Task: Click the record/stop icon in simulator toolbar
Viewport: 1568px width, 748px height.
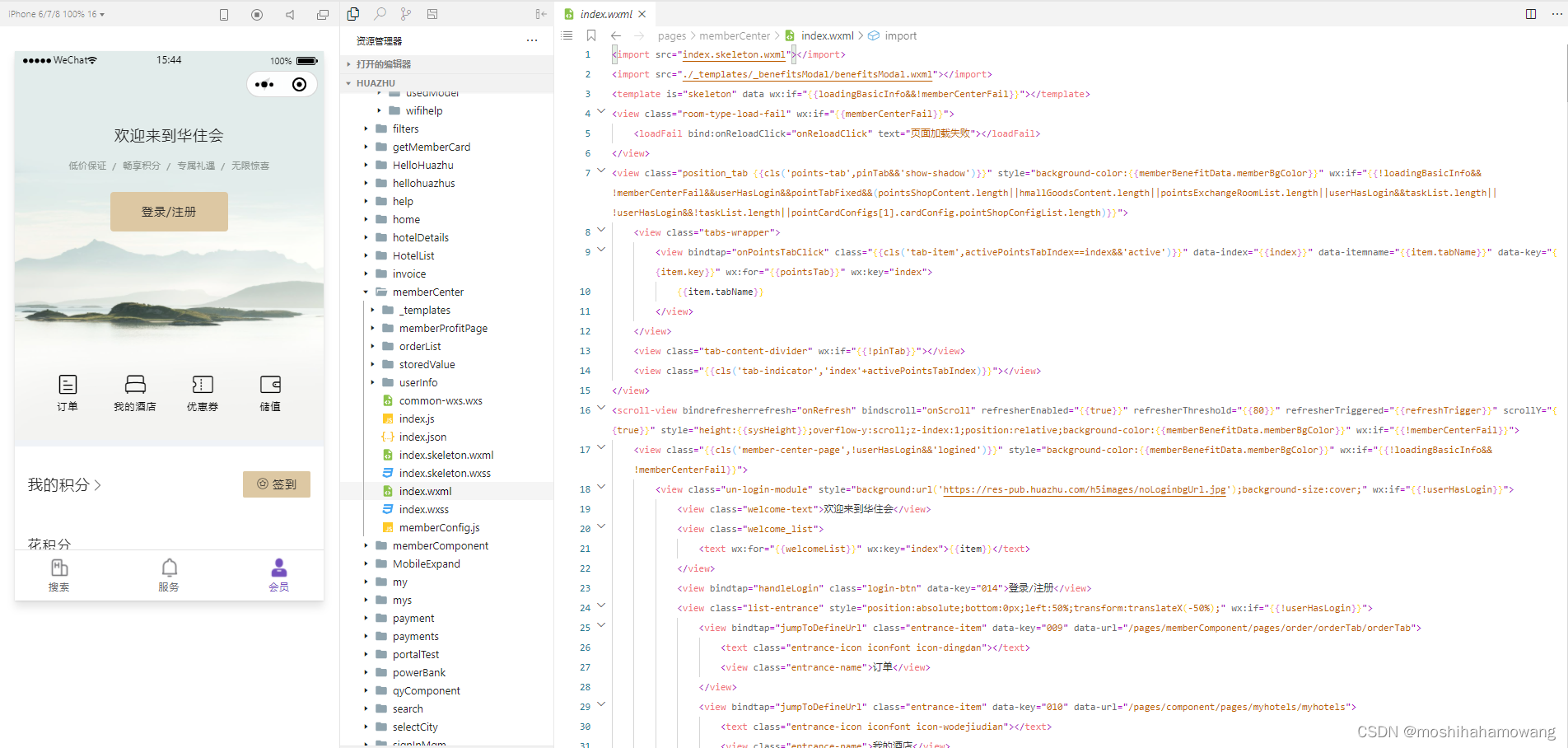Action: (x=257, y=14)
